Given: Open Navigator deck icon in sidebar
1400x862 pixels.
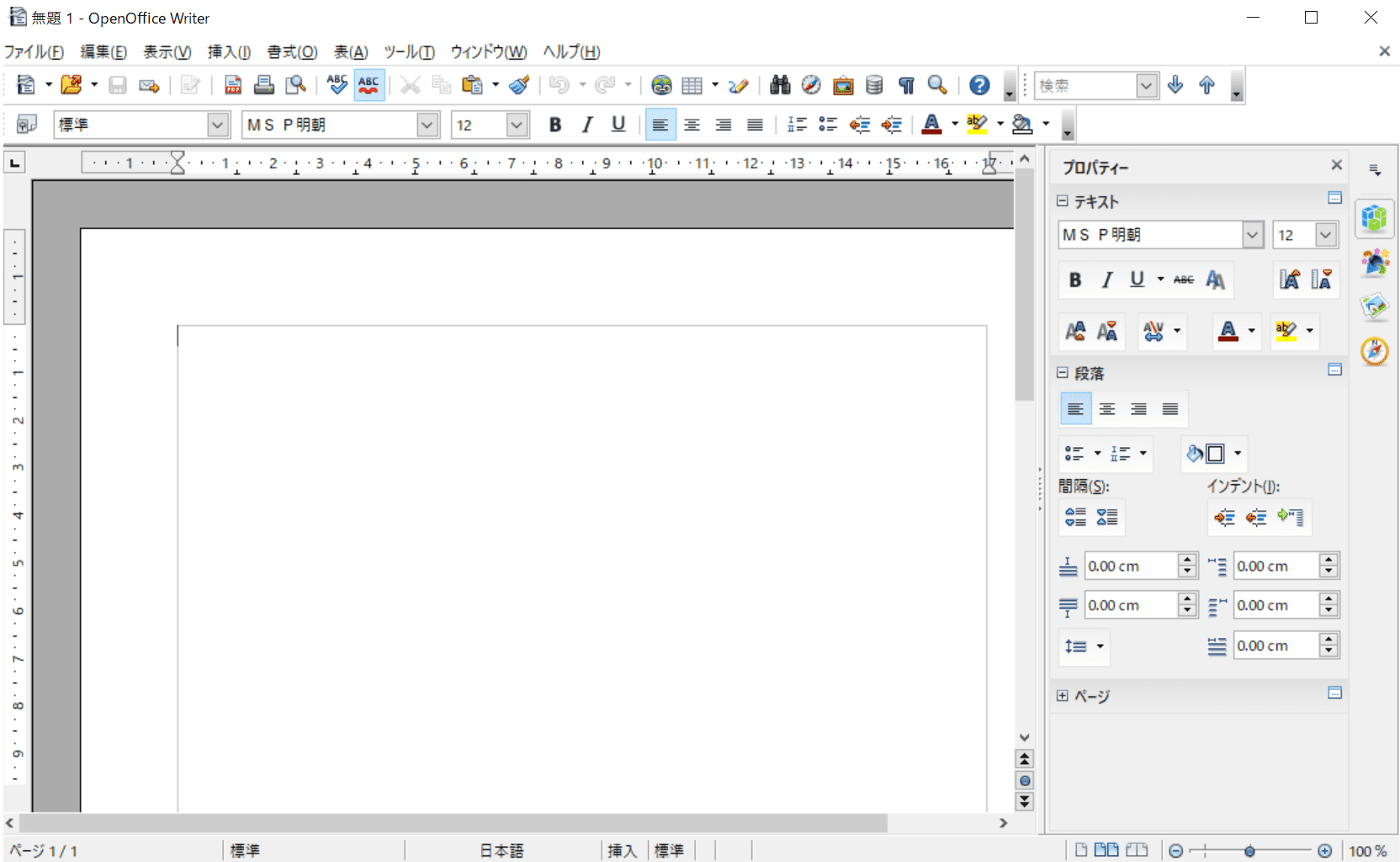Looking at the screenshot, I should (1375, 350).
